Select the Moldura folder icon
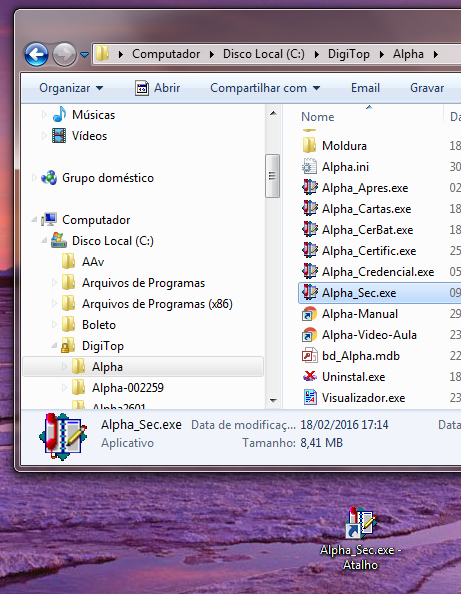 pyautogui.click(x=309, y=145)
